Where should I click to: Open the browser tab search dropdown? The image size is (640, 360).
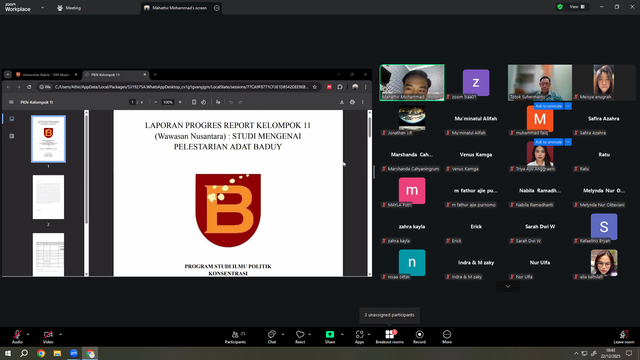click(8, 75)
